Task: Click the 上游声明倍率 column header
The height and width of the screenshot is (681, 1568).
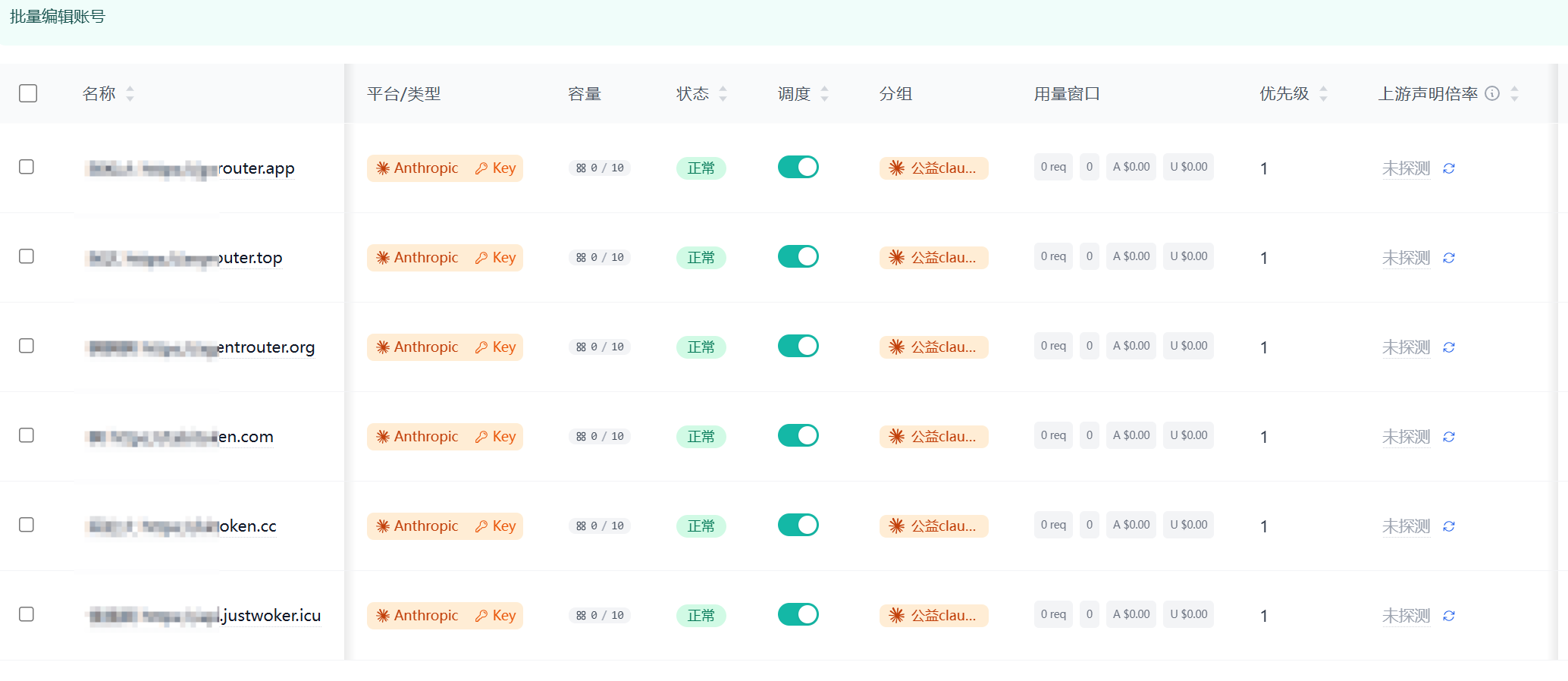Action: tap(1428, 93)
